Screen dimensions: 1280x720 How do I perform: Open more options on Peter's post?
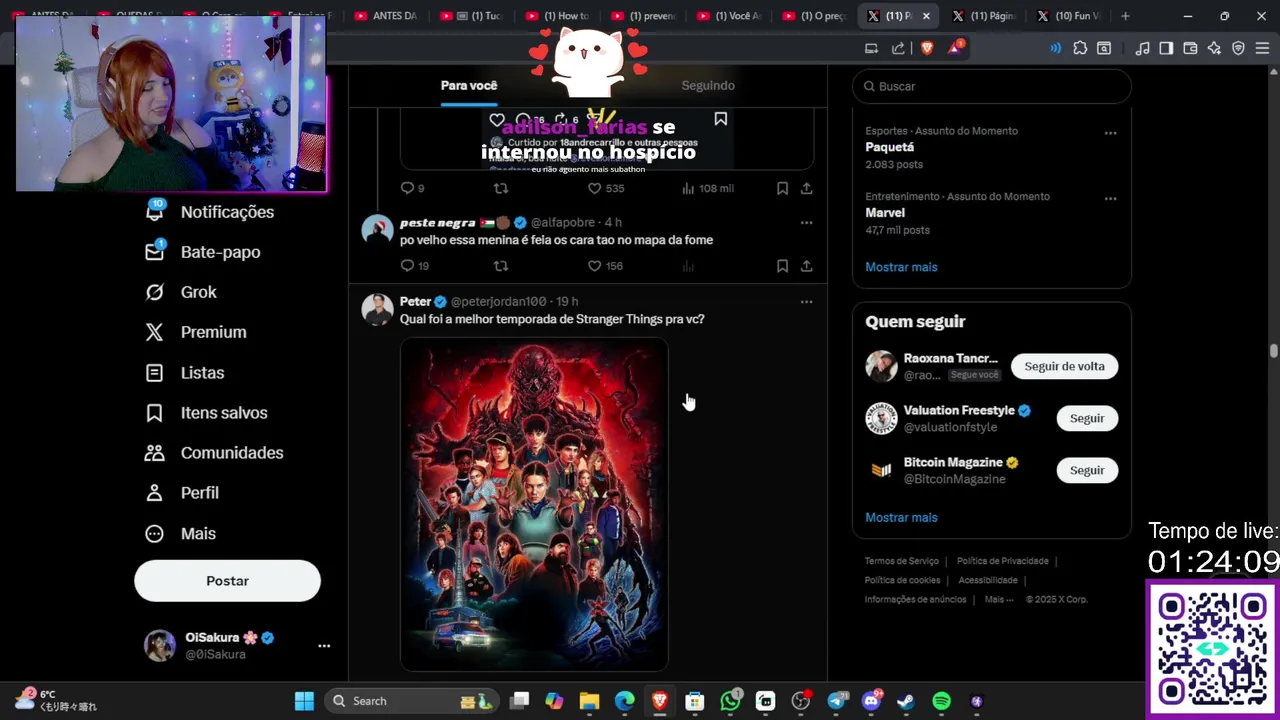[806, 302]
